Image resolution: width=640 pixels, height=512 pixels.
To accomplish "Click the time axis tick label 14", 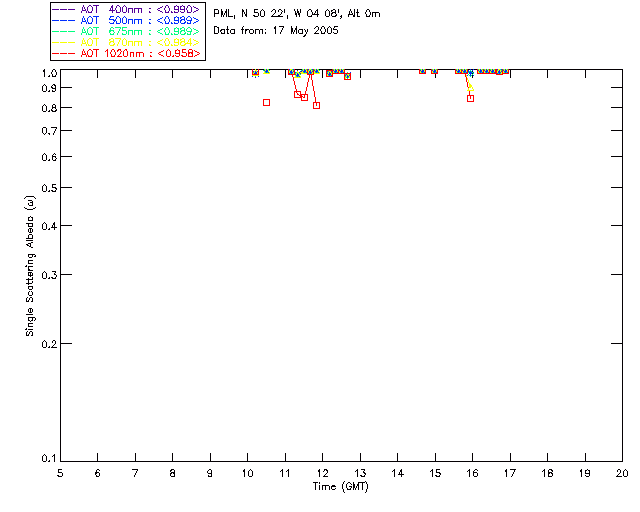I will [398, 473].
